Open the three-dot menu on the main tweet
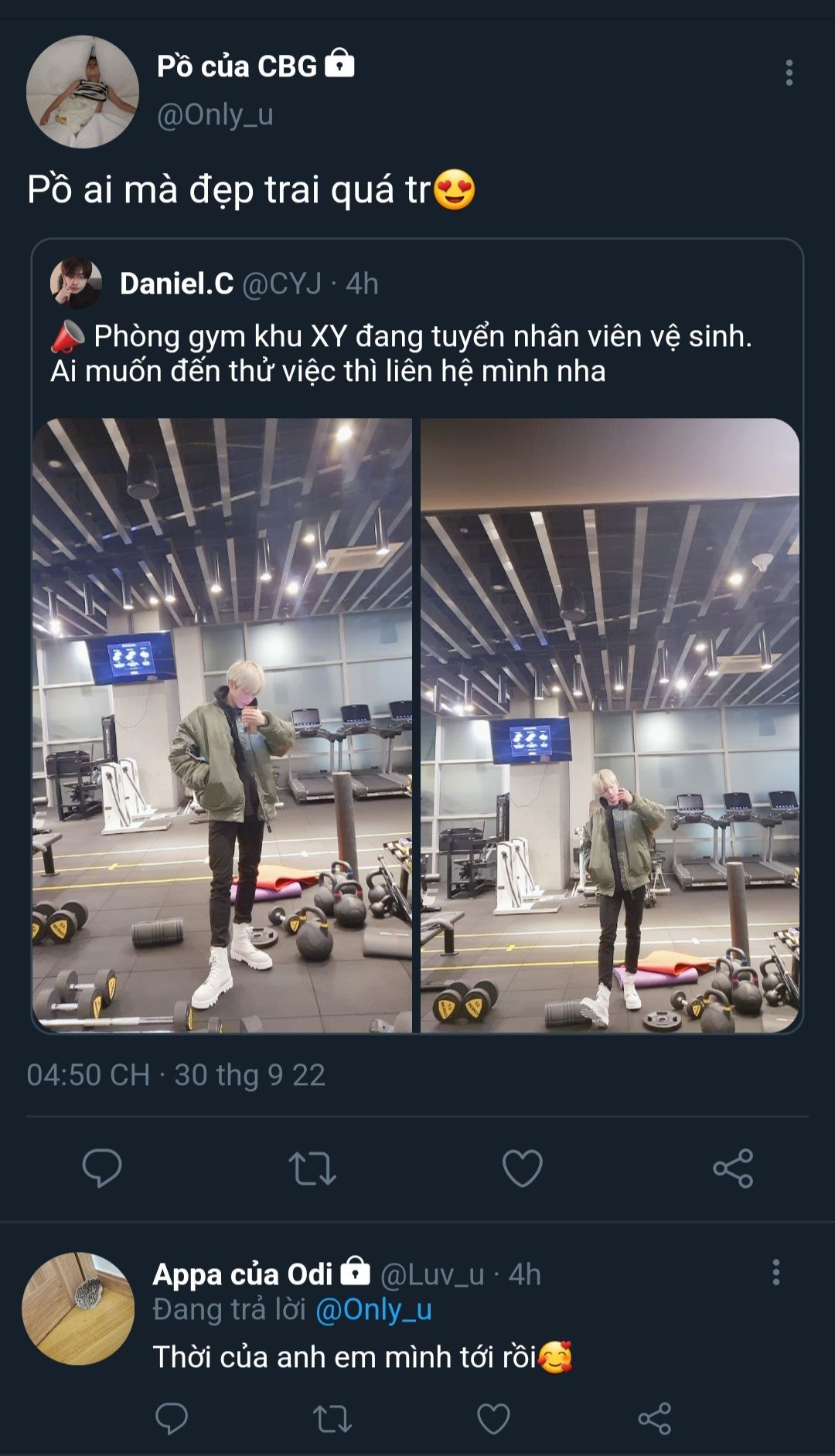Image resolution: width=835 pixels, height=1456 pixels. click(789, 73)
